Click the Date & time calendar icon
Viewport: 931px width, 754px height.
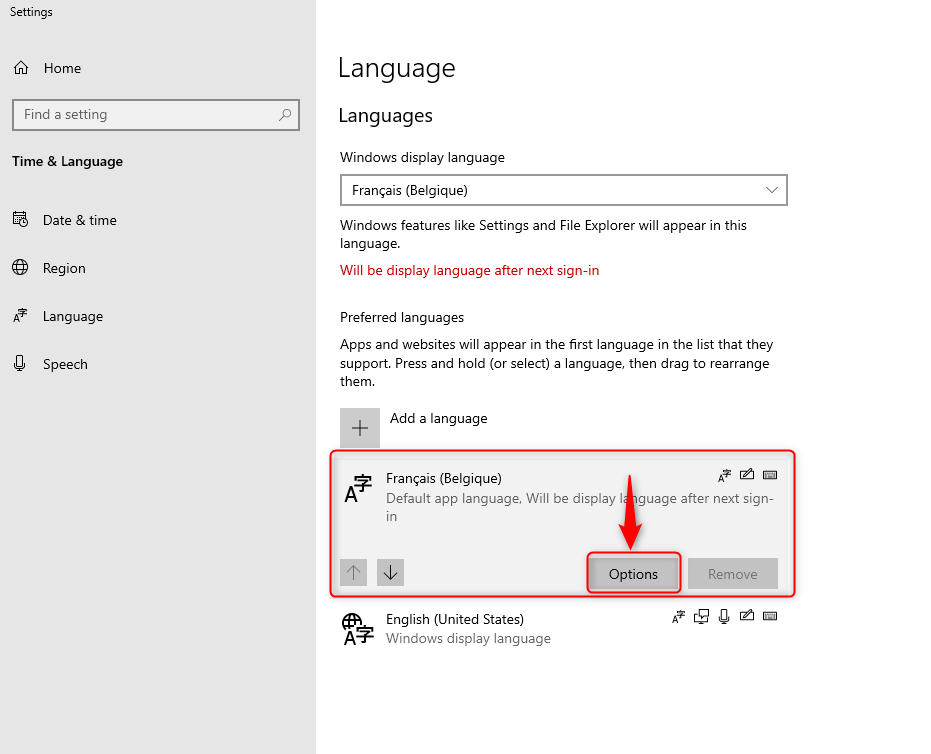click(20, 220)
